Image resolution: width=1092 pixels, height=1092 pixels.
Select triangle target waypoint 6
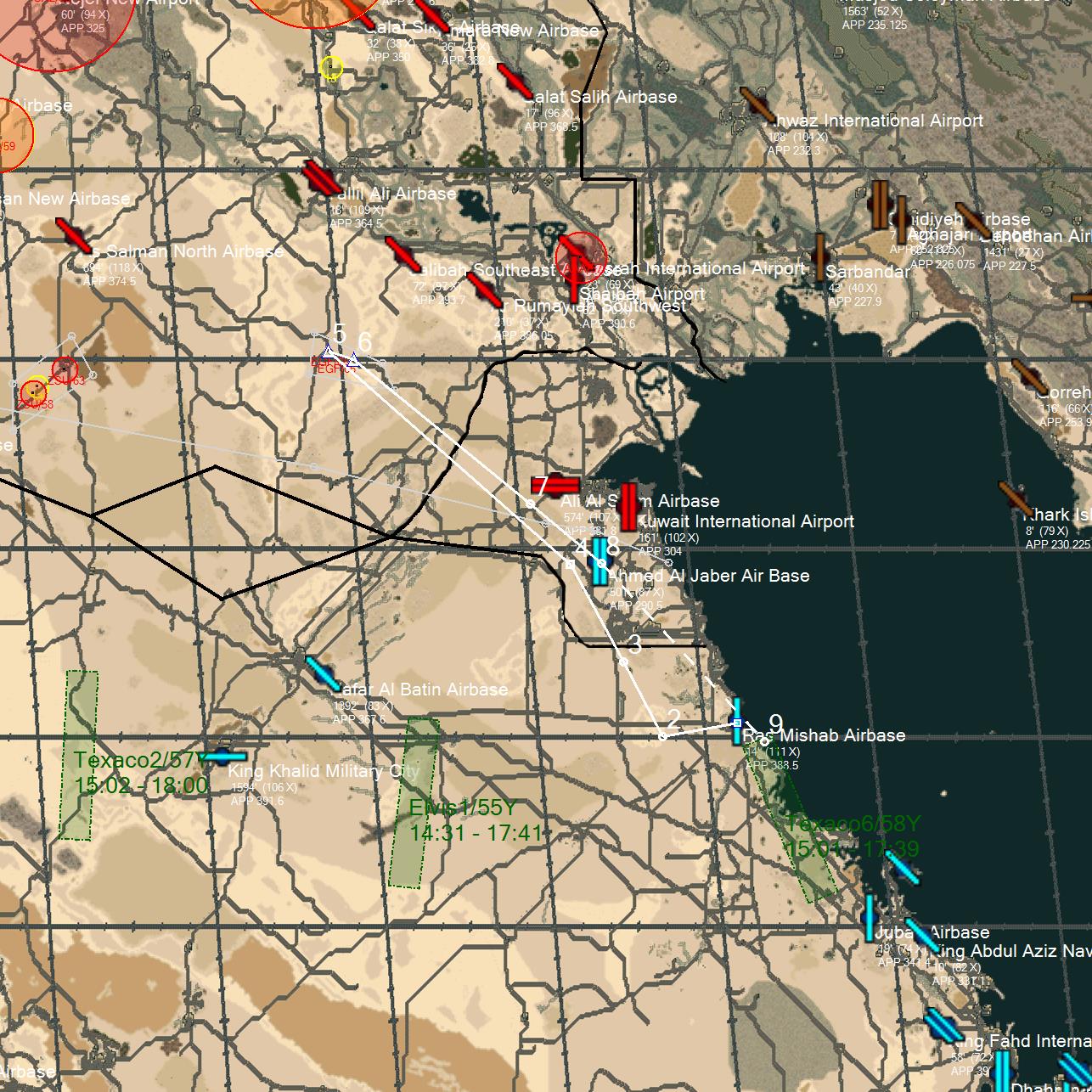click(x=354, y=362)
